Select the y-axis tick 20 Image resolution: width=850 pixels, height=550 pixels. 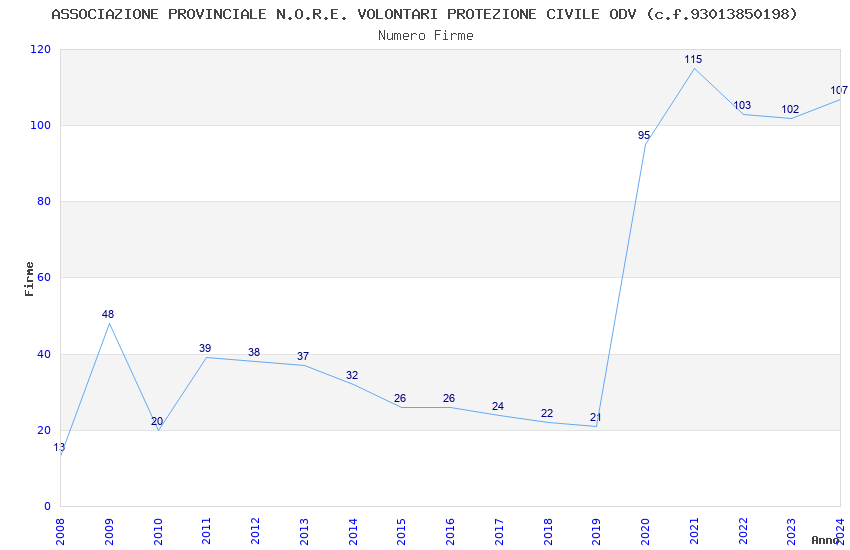[x=44, y=430]
